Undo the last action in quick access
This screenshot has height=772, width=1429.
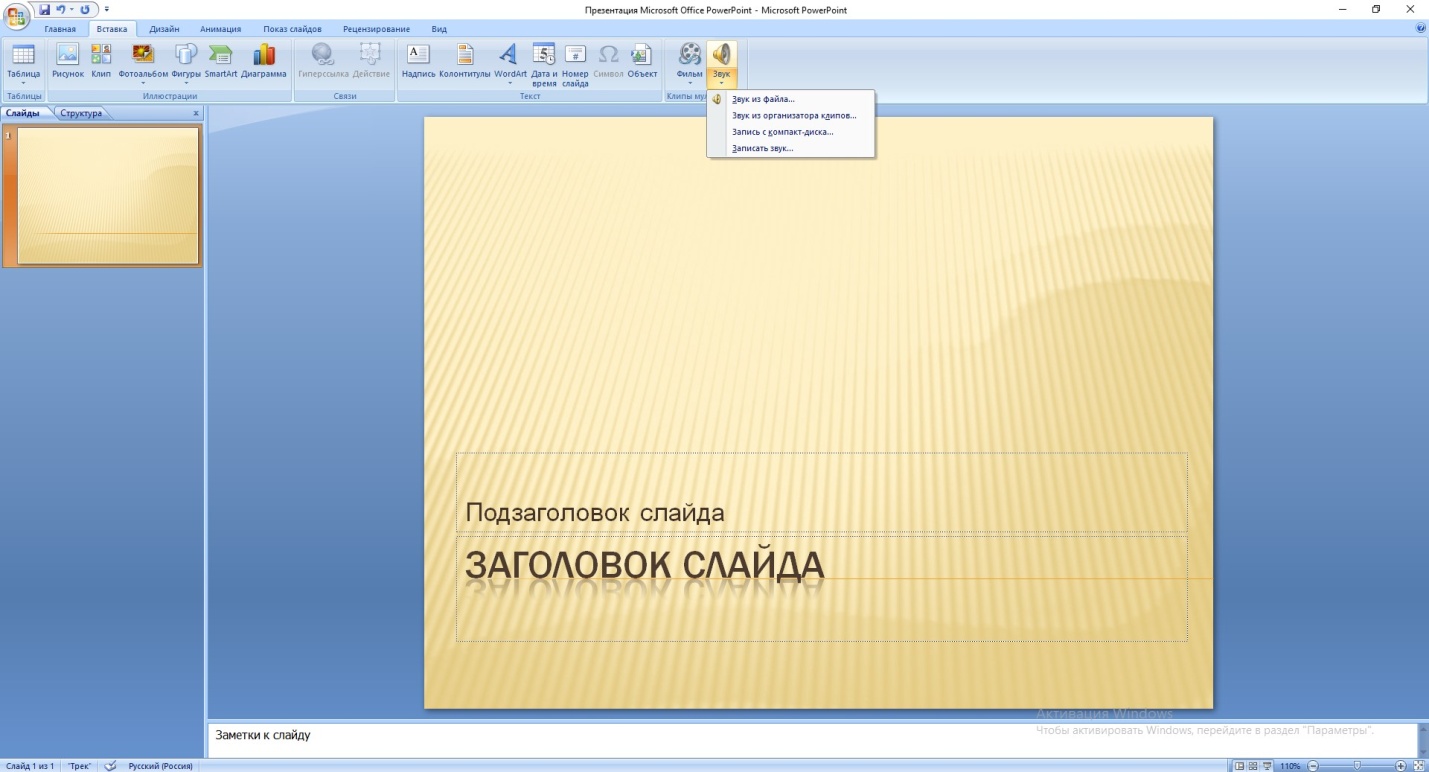pos(61,9)
